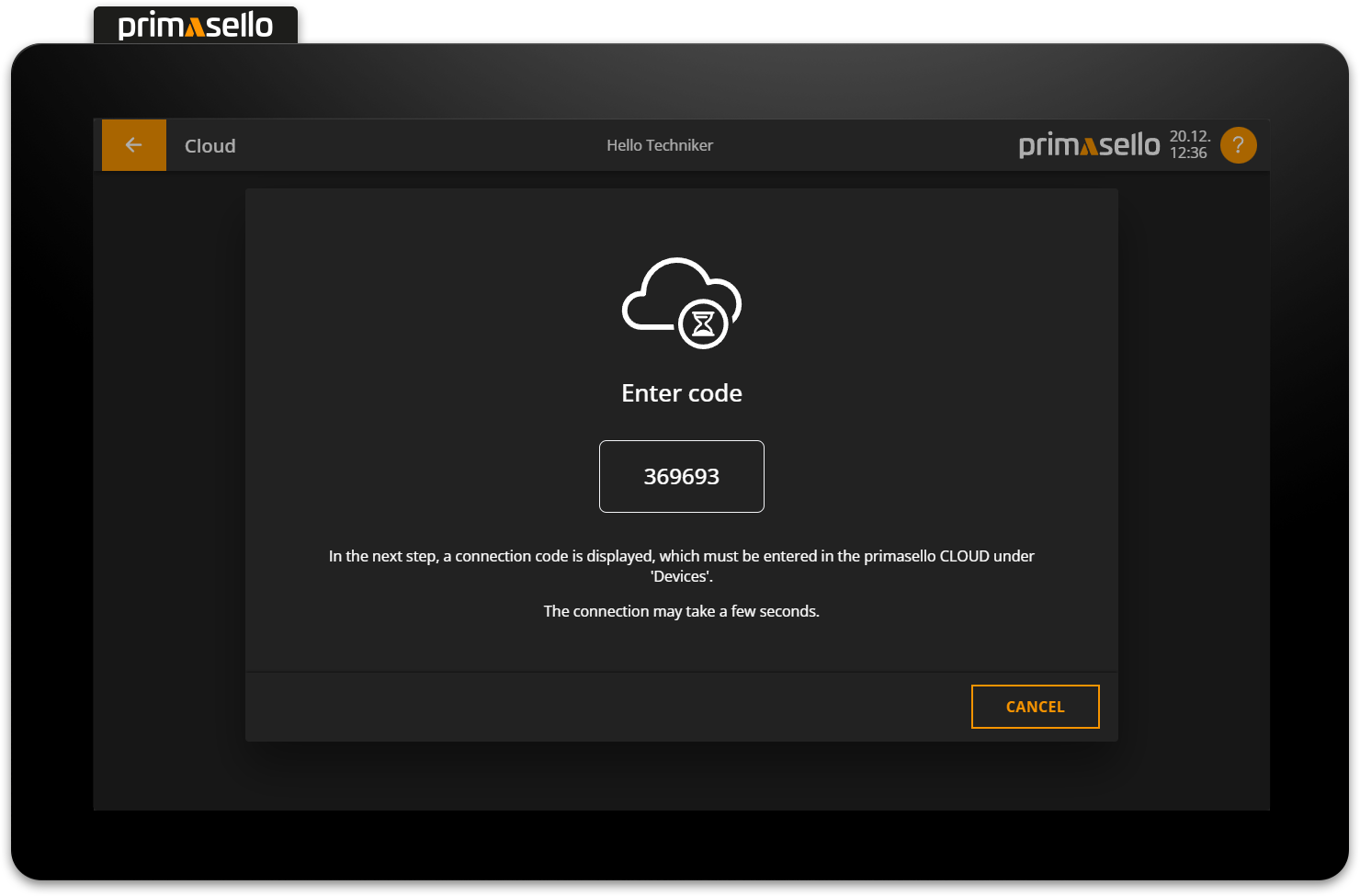This screenshot has height=896, width=1360.
Task: Click the Cloud title in the header bar
Action: (210, 145)
